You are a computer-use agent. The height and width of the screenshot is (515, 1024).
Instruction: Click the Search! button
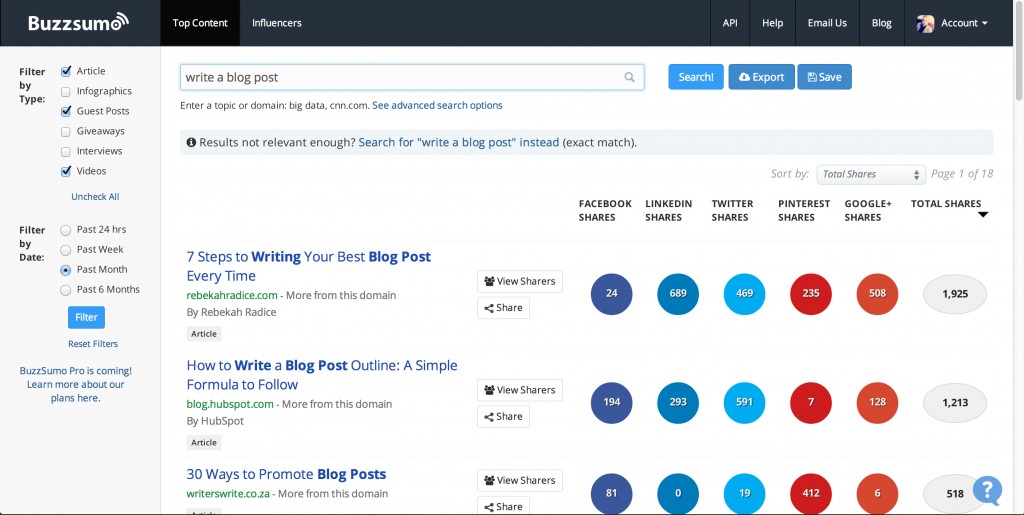(x=696, y=77)
